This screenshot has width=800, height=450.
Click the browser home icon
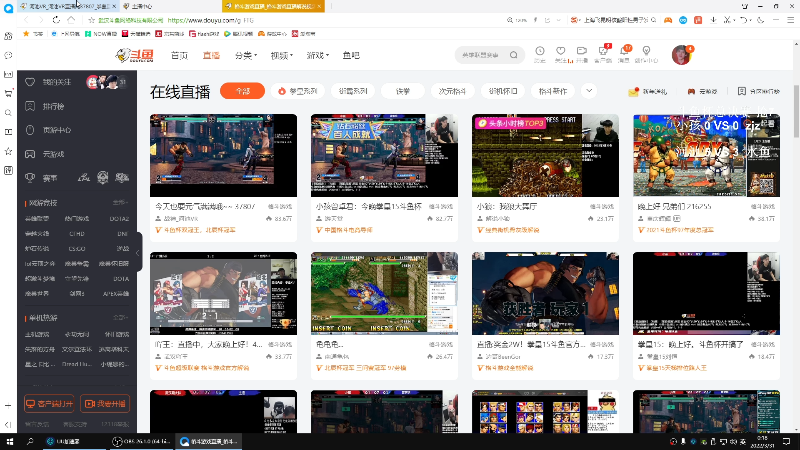coord(71,20)
